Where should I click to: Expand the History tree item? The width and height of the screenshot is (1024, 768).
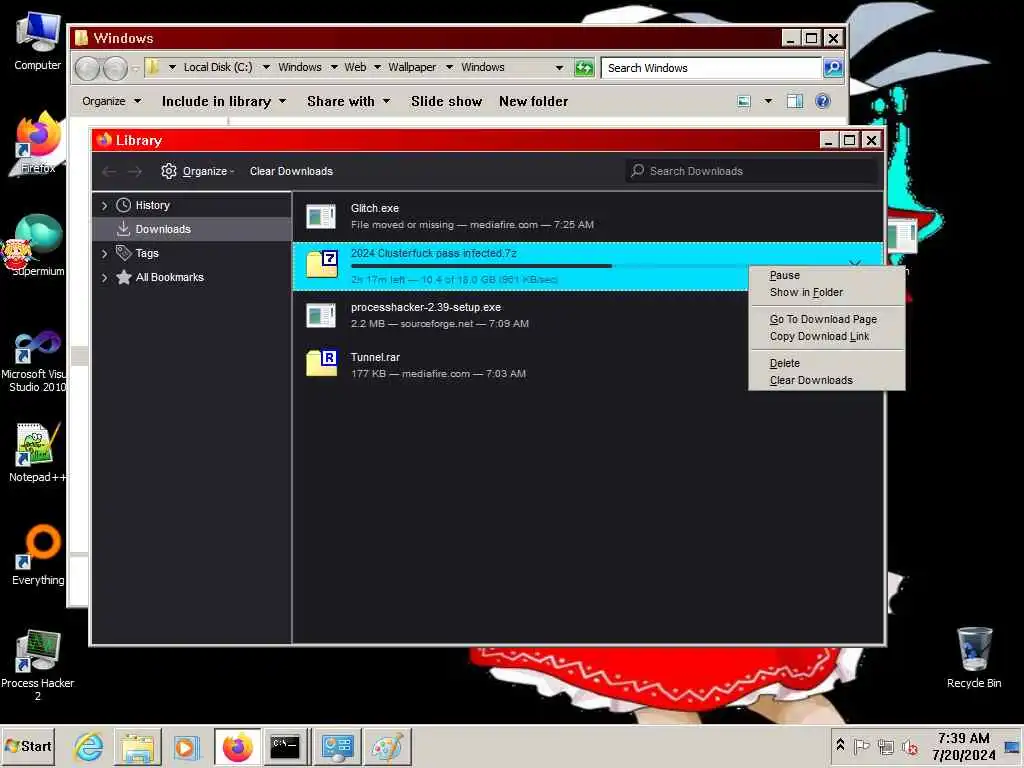coord(104,206)
